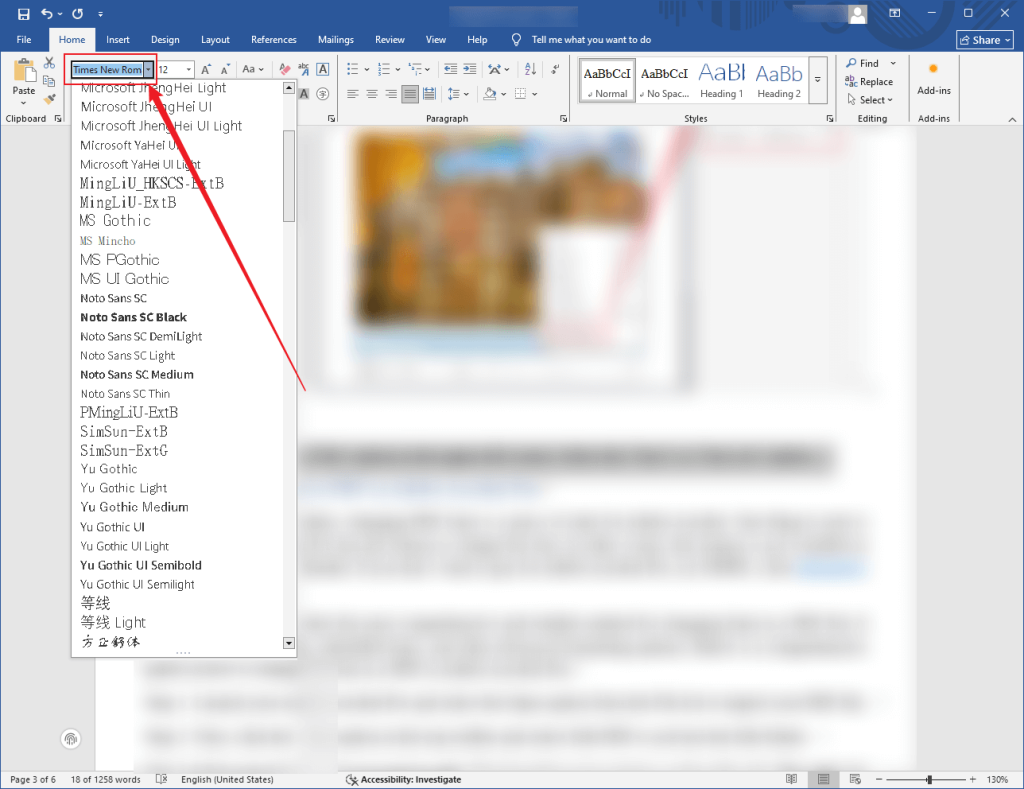Click the Share button
This screenshot has width=1024, height=789.
tap(983, 39)
